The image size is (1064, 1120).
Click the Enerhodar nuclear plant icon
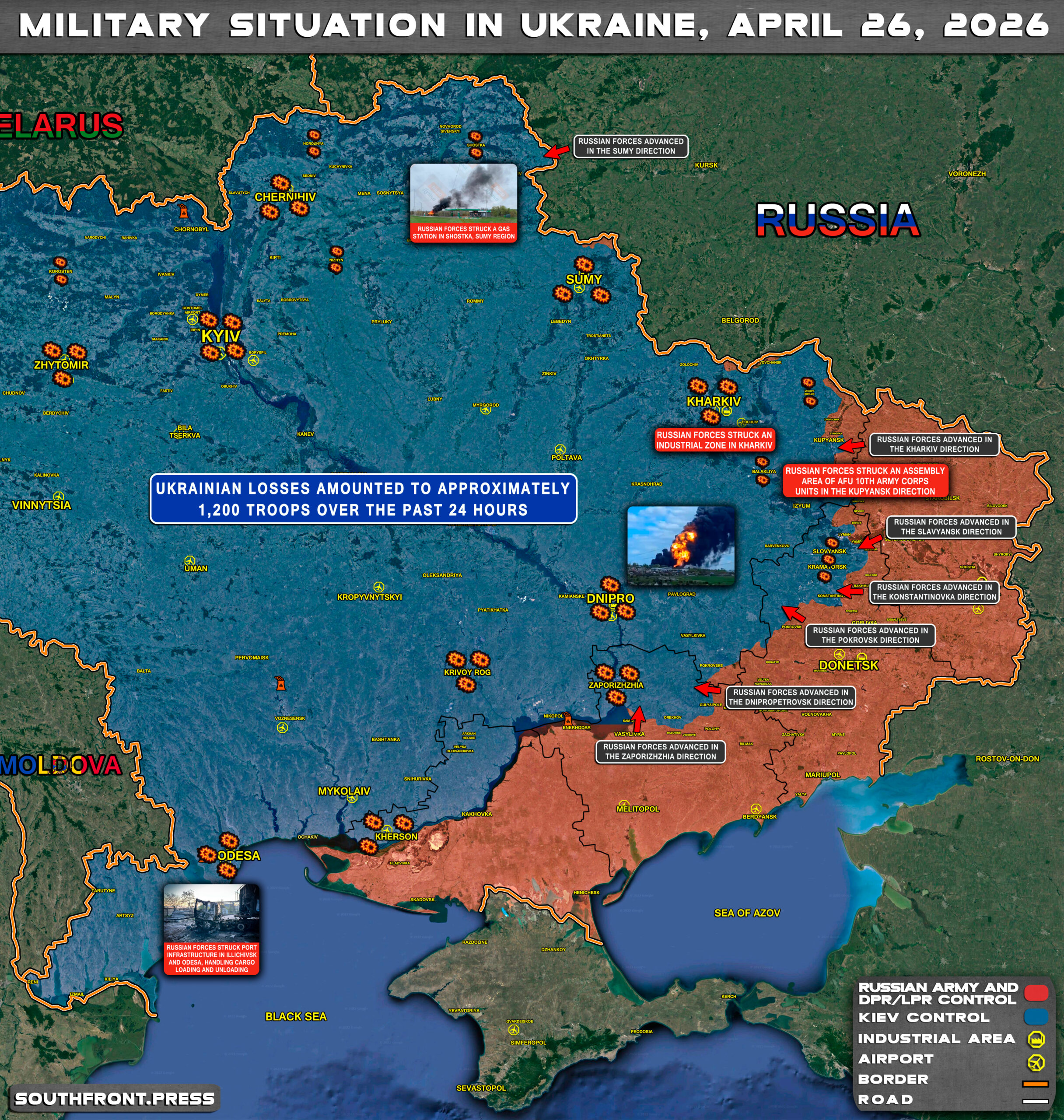click(568, 720)
